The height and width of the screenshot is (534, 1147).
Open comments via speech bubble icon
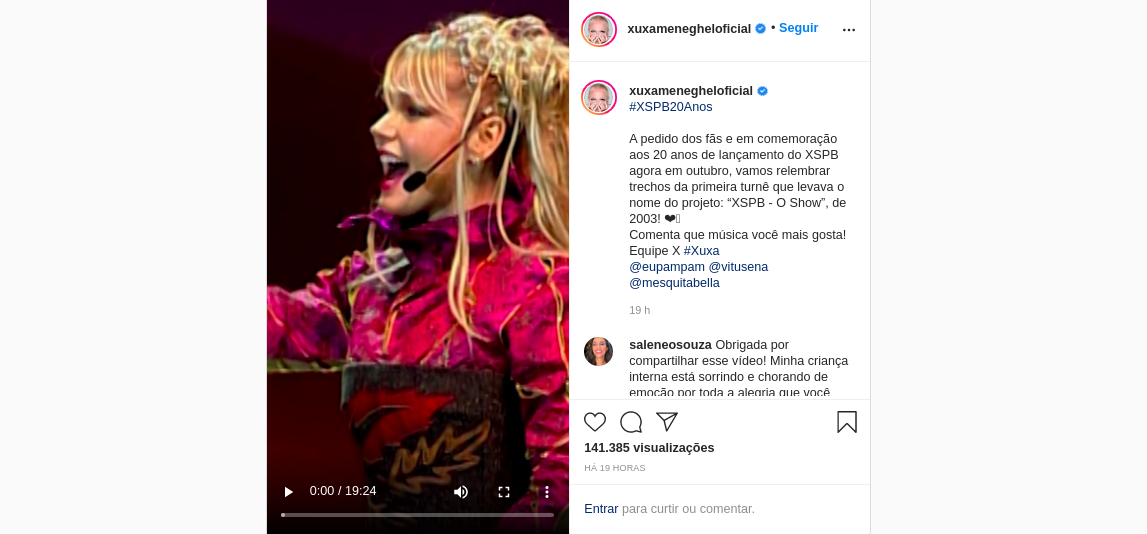(x=631, y=422)
